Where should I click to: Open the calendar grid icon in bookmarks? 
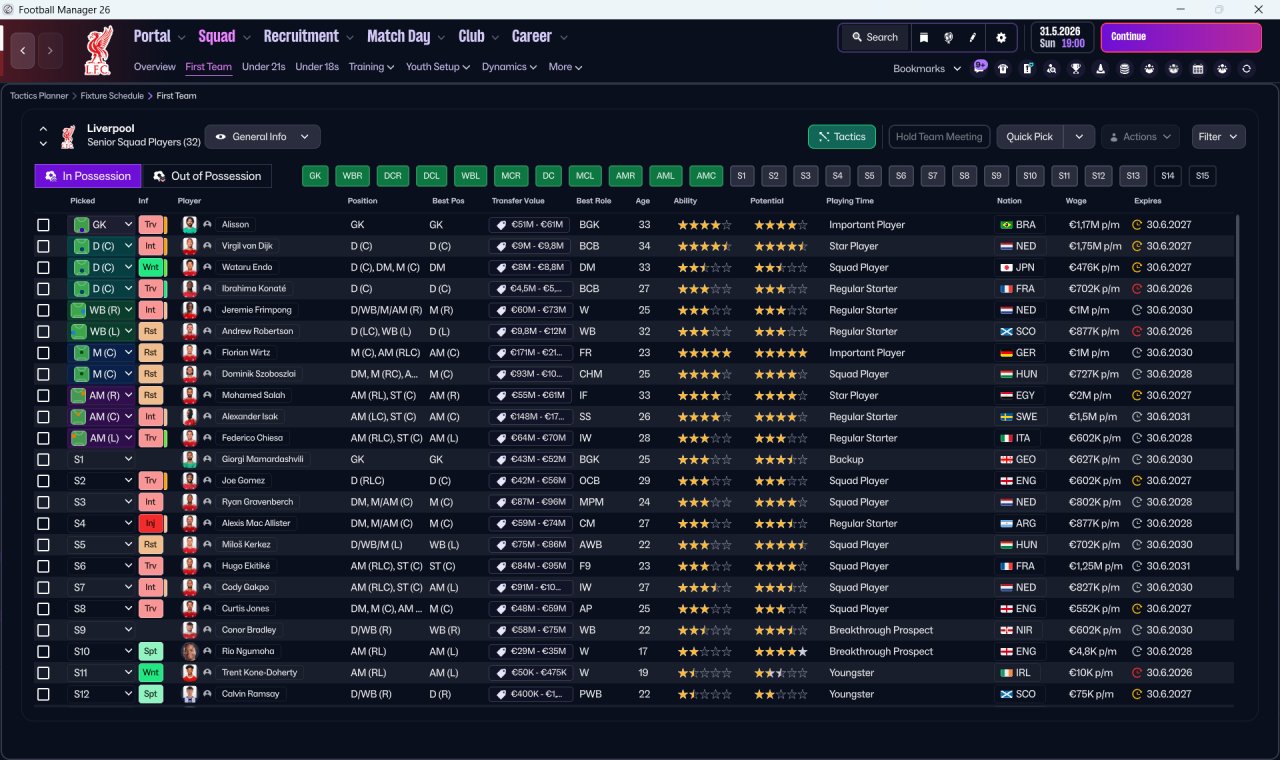[1198, 69]
